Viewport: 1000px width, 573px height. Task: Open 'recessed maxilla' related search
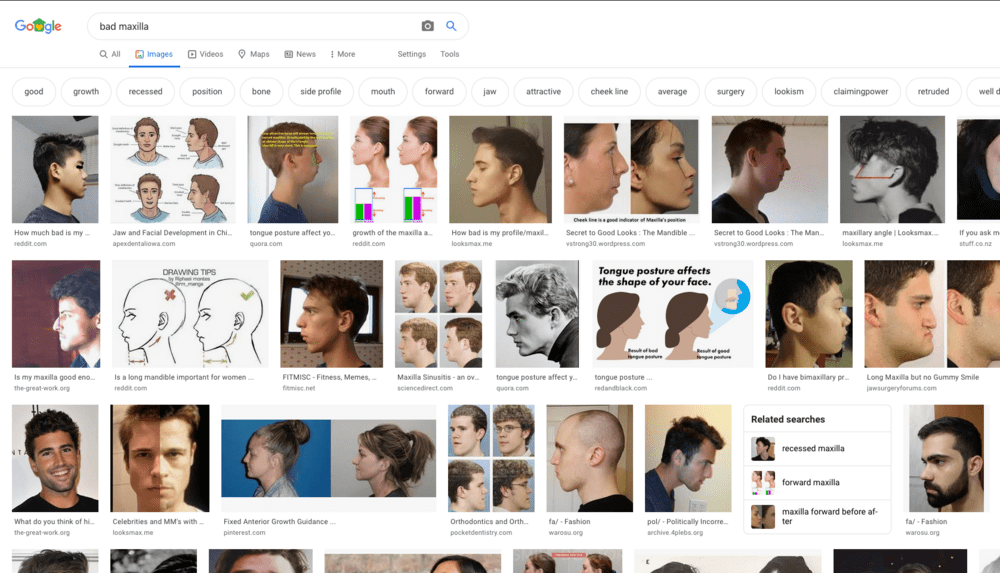tap(813, 449)
